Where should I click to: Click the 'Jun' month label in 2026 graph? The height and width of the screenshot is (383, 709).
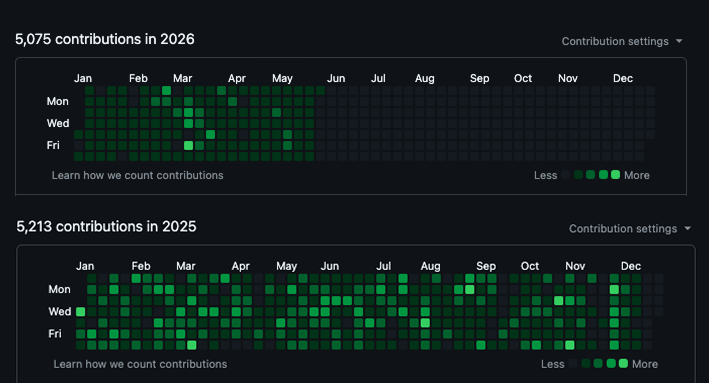tap(336, 78)
